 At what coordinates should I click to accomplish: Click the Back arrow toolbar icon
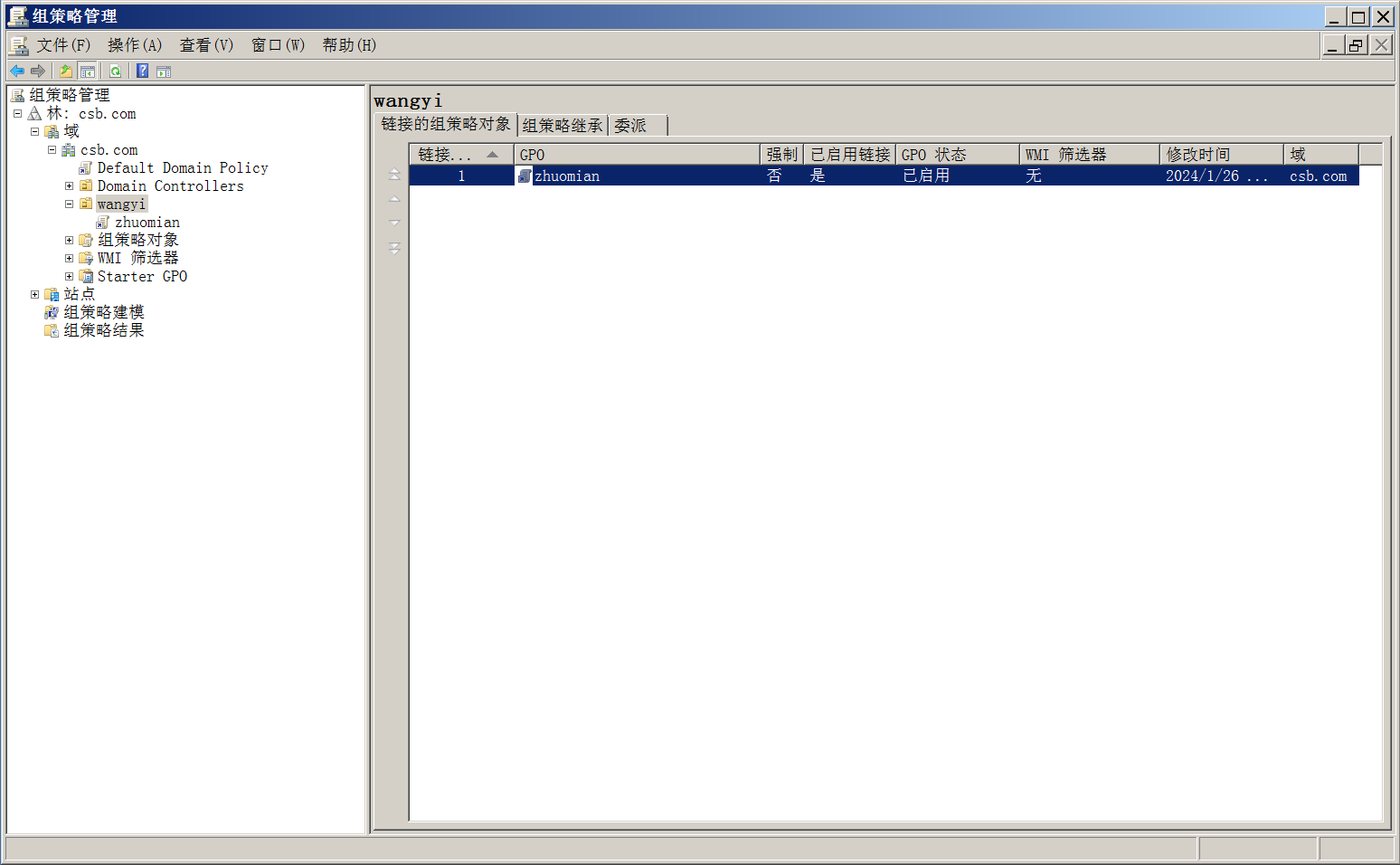(17, 71)
